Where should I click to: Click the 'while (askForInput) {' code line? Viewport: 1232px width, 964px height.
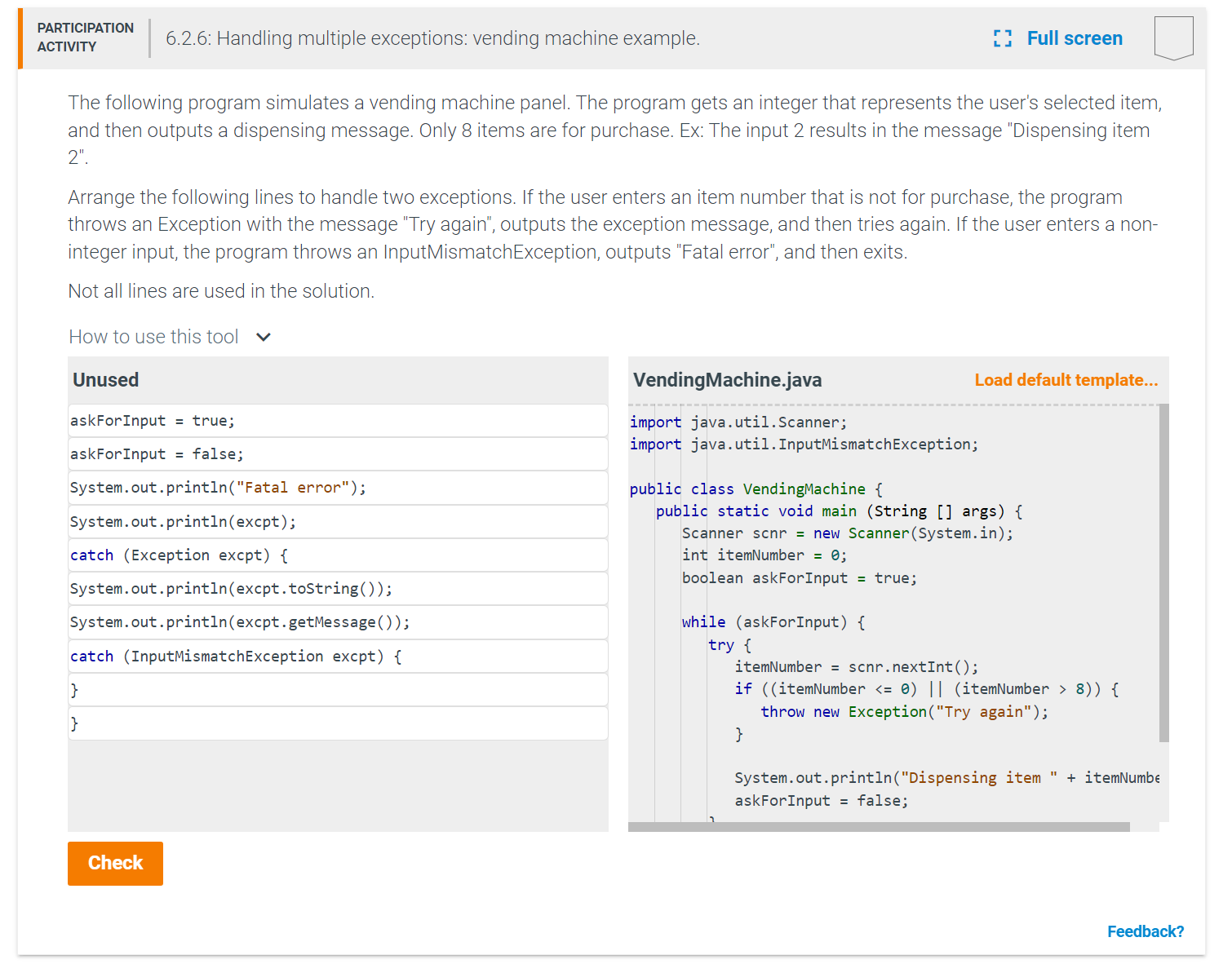pos(773,622)
